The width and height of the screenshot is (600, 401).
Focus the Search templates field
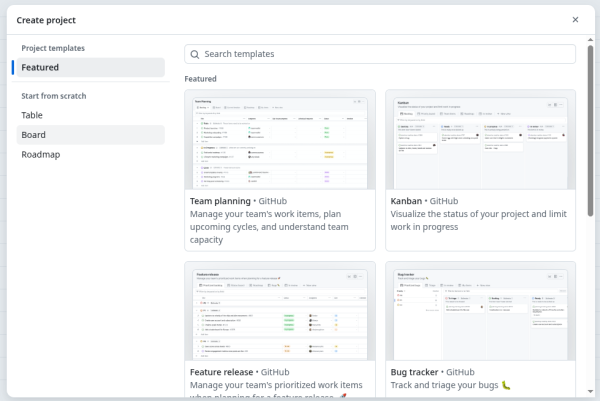coord(380,54)
